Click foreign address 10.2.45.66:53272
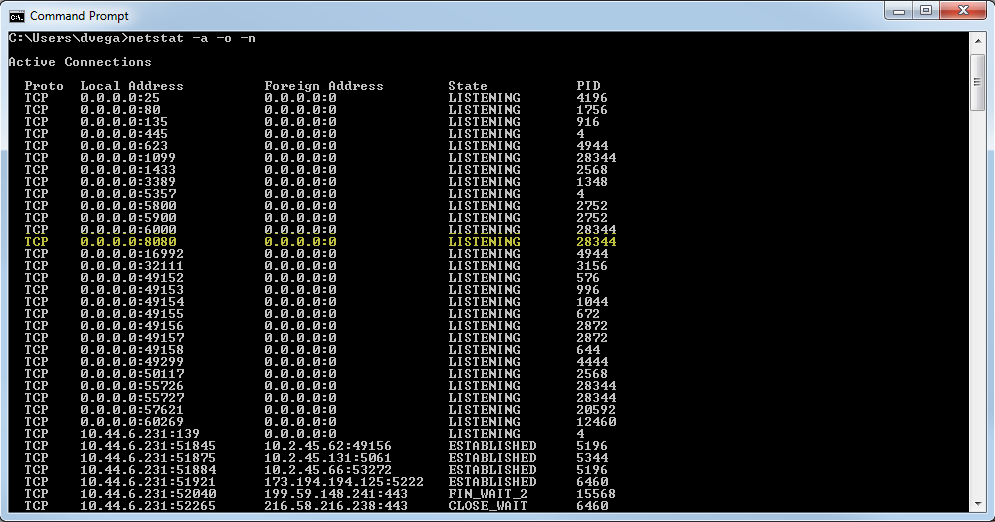The width and height of the screenshot is (995, 522). coord(328,471)
